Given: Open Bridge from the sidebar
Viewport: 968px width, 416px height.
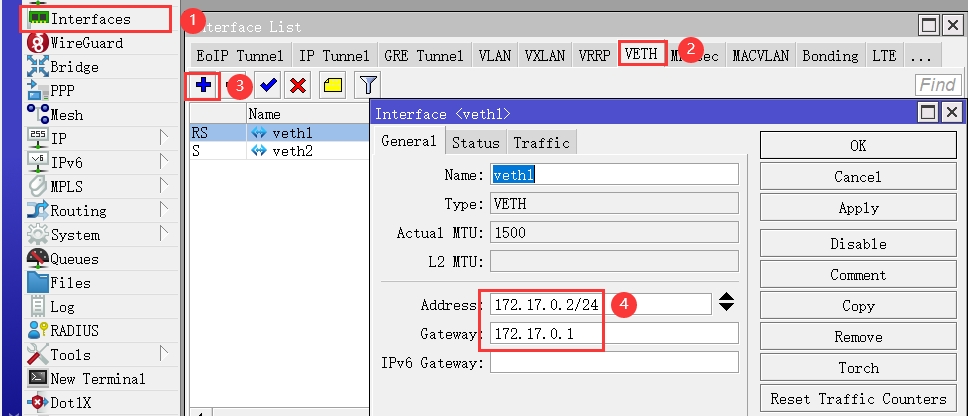Looking at the screenshot, I should 74,67.
